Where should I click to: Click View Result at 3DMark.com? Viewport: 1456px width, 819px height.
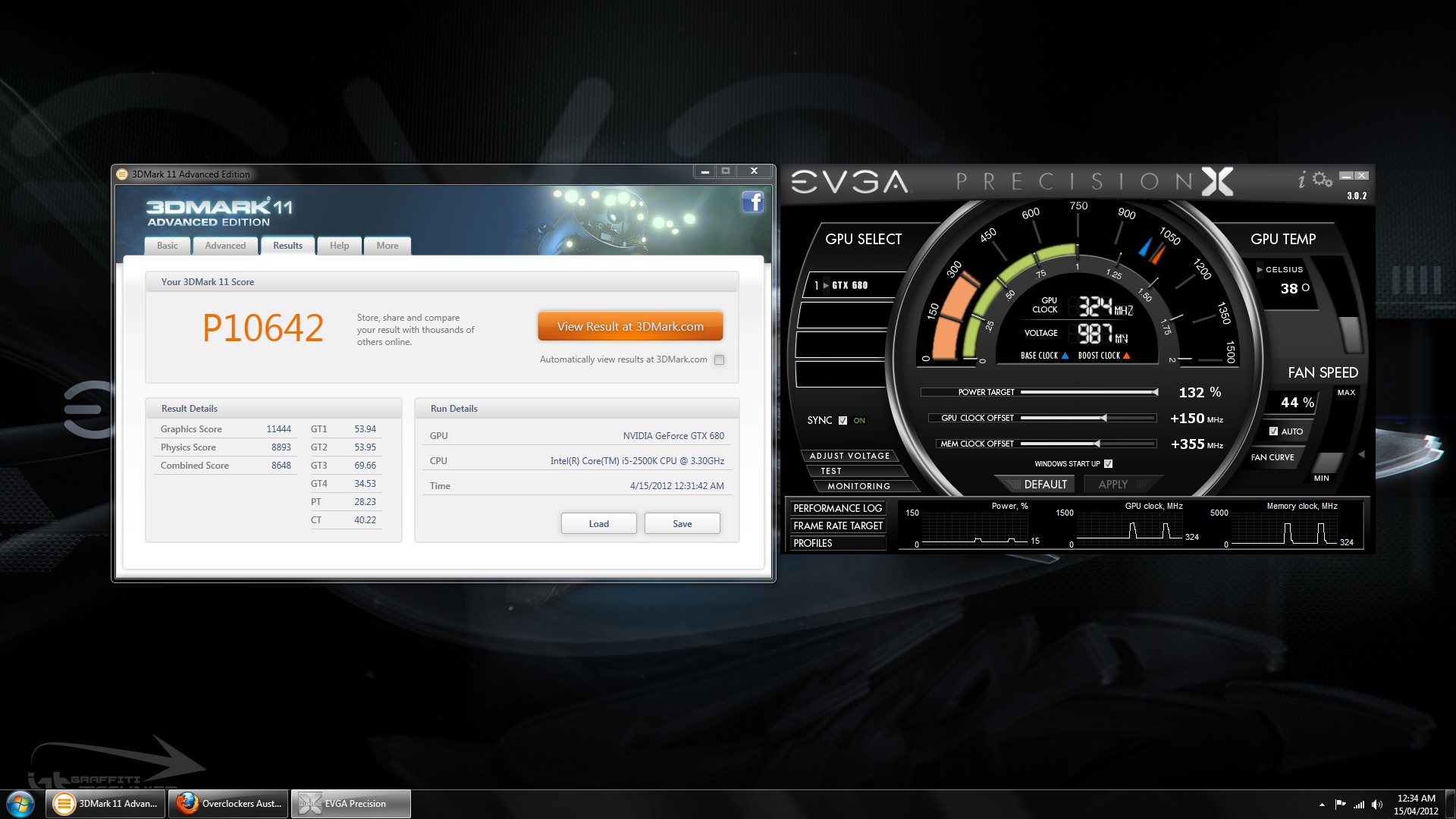tap(630, 327)
